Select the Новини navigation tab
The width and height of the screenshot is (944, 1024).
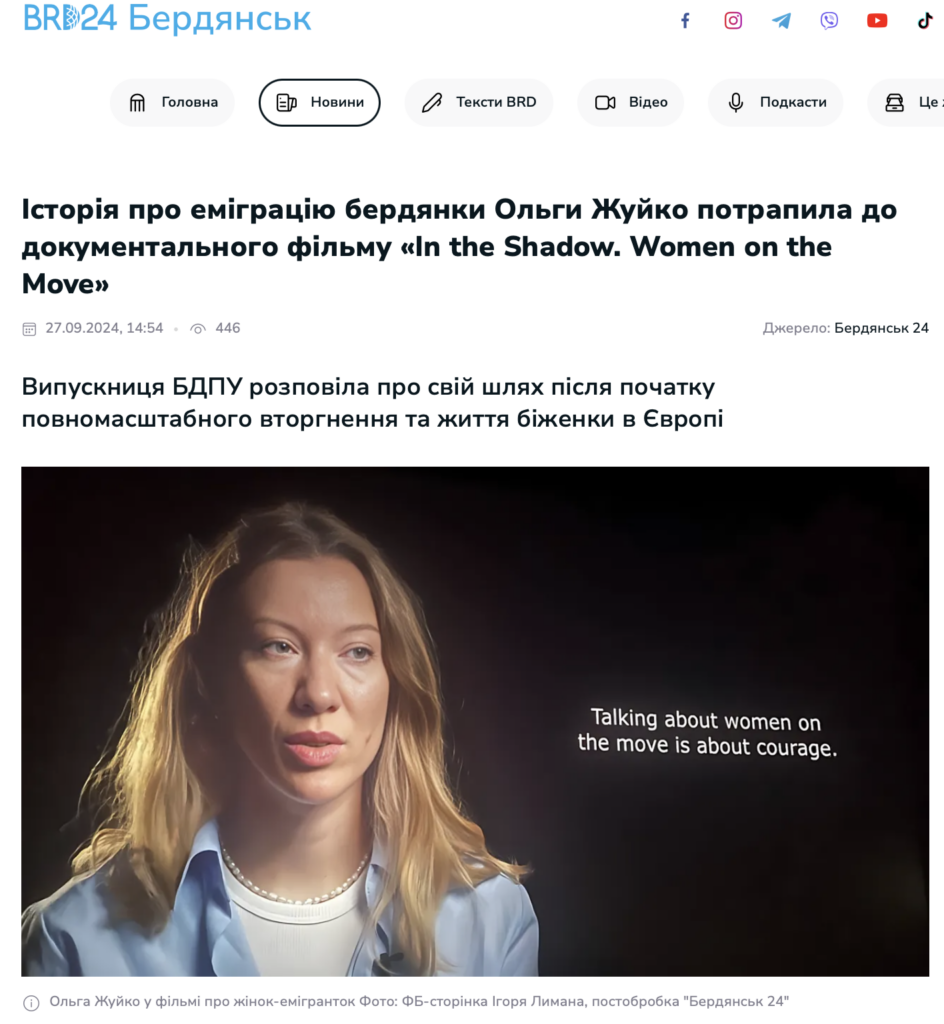(x=319, y=103)
